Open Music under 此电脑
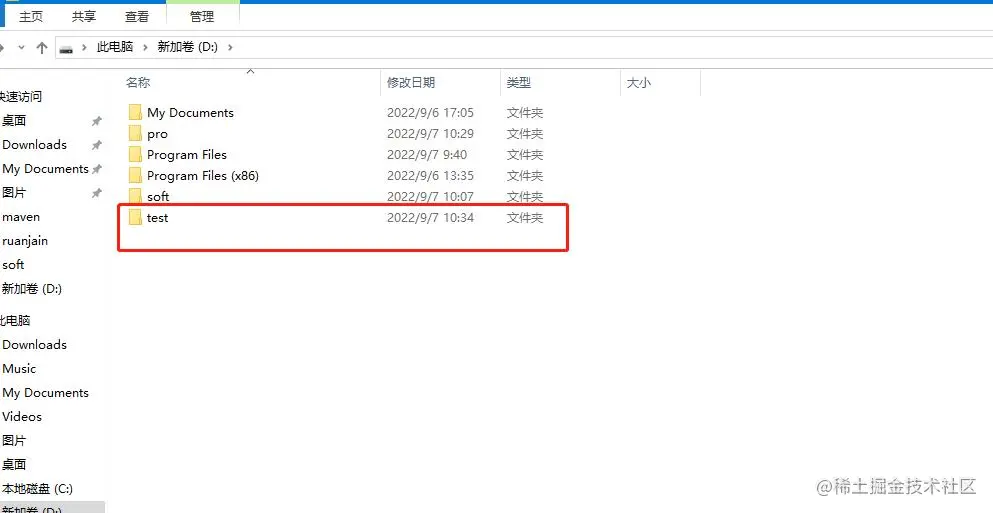 19,369
